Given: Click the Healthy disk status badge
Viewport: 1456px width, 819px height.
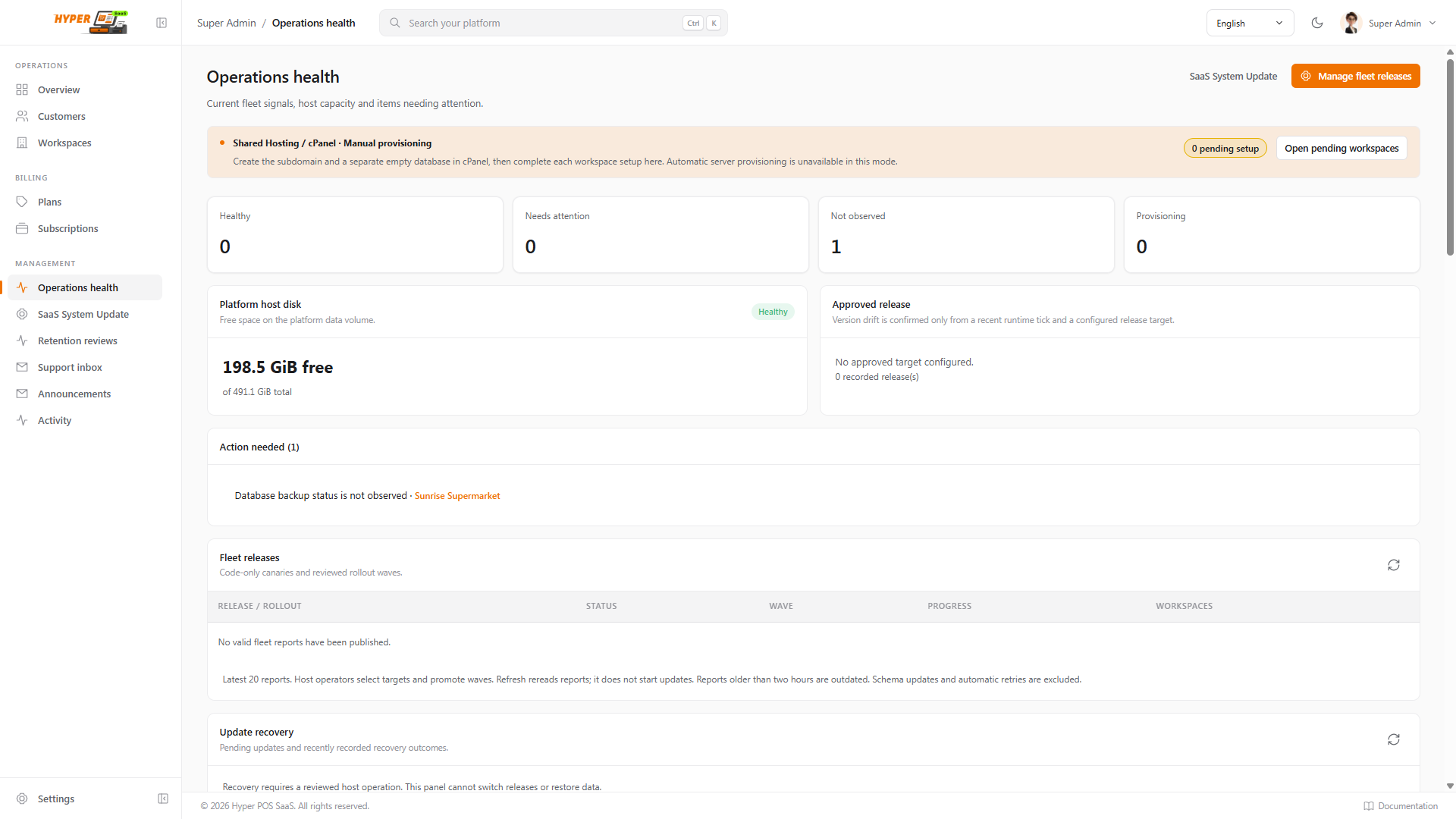Looking at the screenshot, I should pyautogui.click(x=773, y=312).
